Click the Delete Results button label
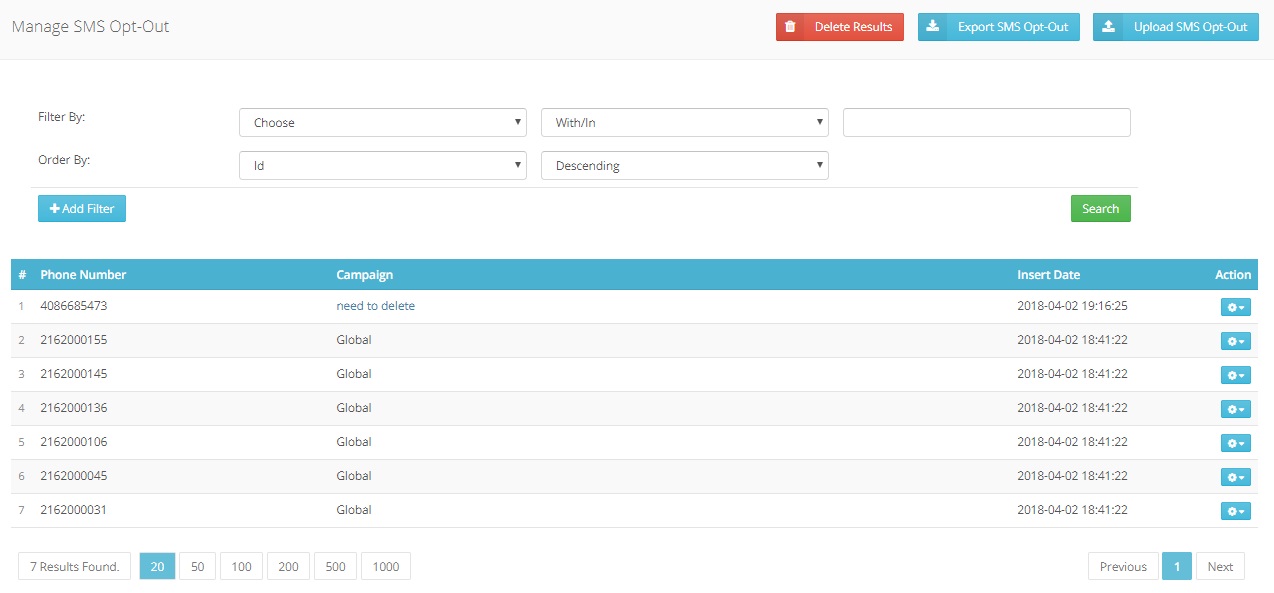This screenshot has height=593, width=1274. coord(853,27)
